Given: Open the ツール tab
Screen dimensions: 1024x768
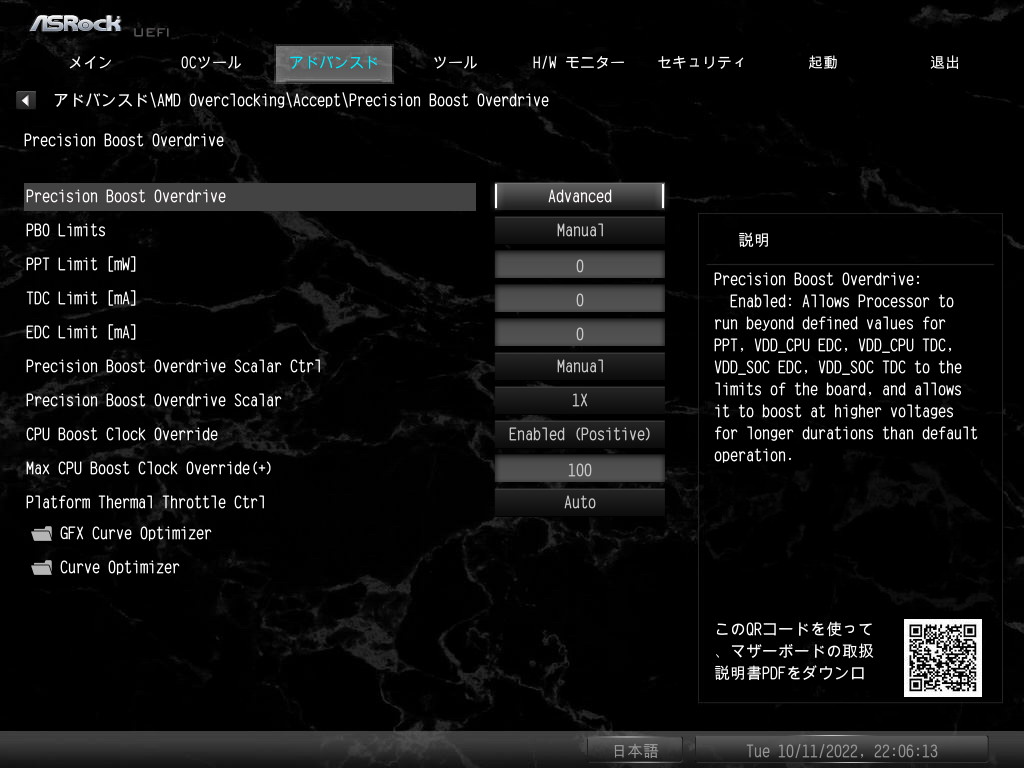Looking at the screenshot, I should coord(455,63).
